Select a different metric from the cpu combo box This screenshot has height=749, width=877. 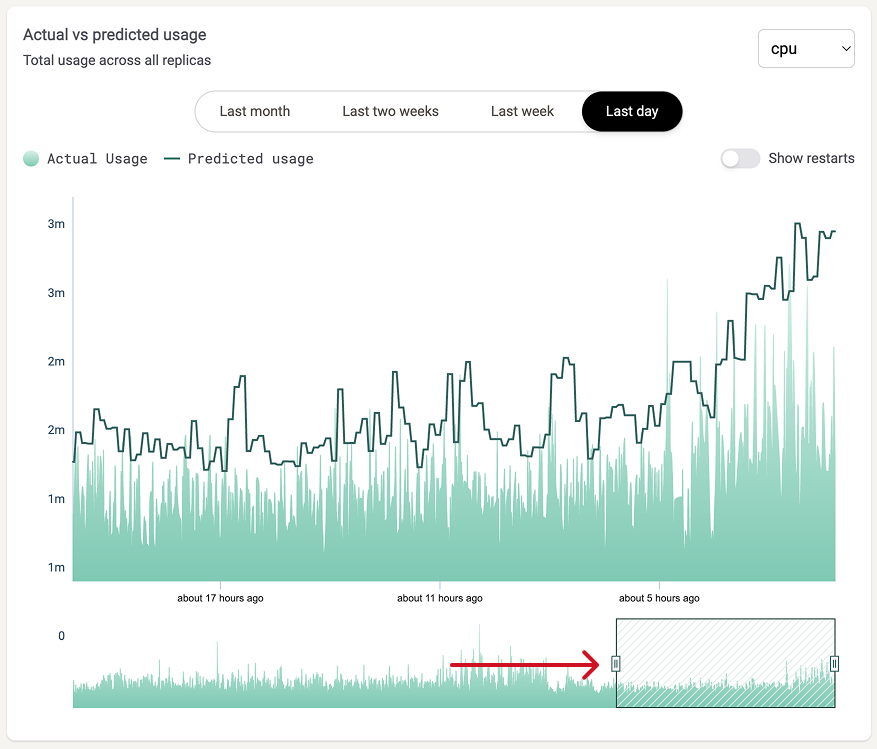[x=806, y=48]
